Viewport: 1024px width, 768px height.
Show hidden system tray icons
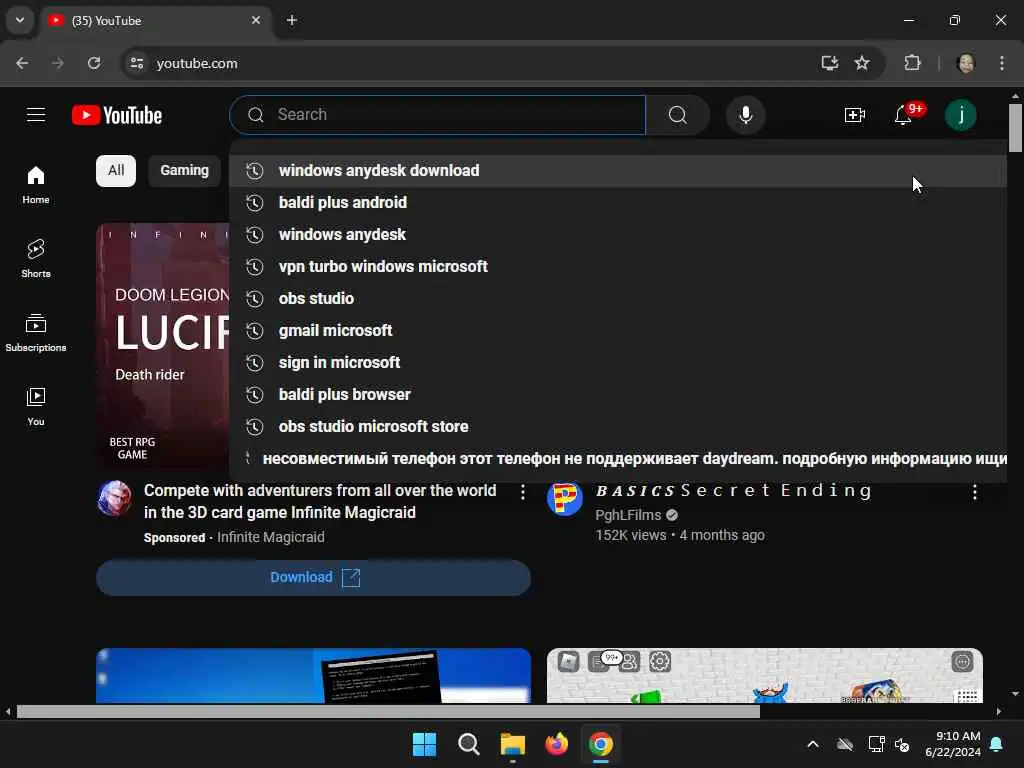[812, 744]
